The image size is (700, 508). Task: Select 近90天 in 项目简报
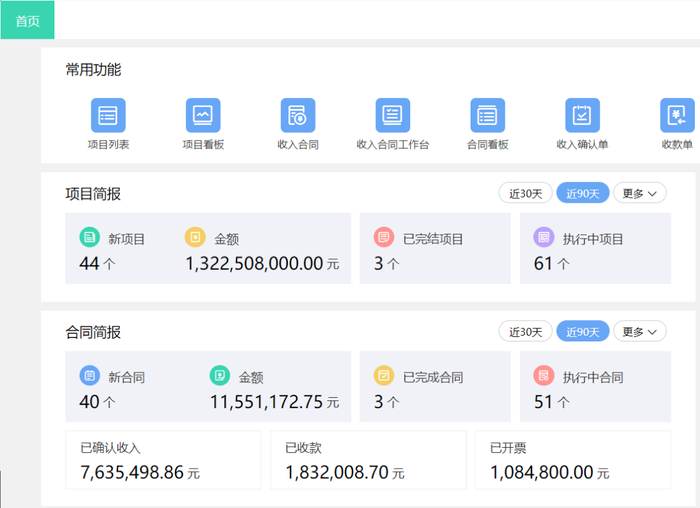click(x=583, y=193)
